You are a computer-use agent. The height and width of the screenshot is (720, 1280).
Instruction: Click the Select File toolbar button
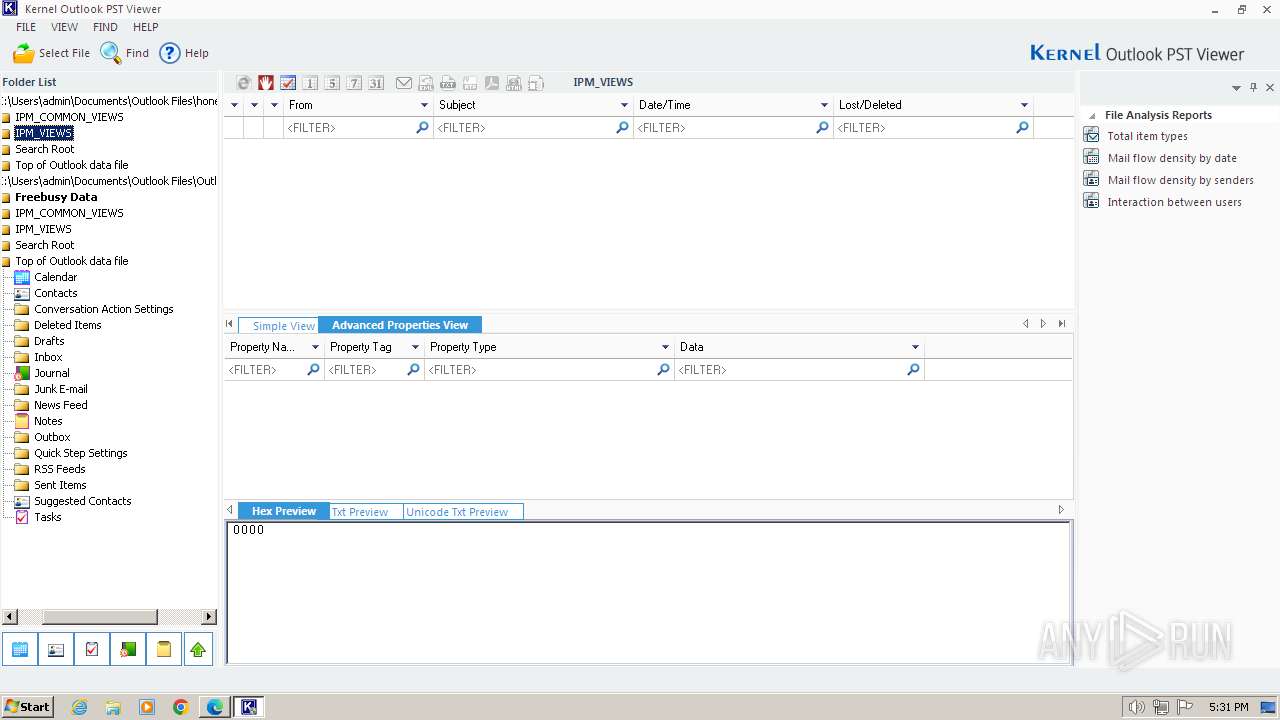click(x=51, y=53)
